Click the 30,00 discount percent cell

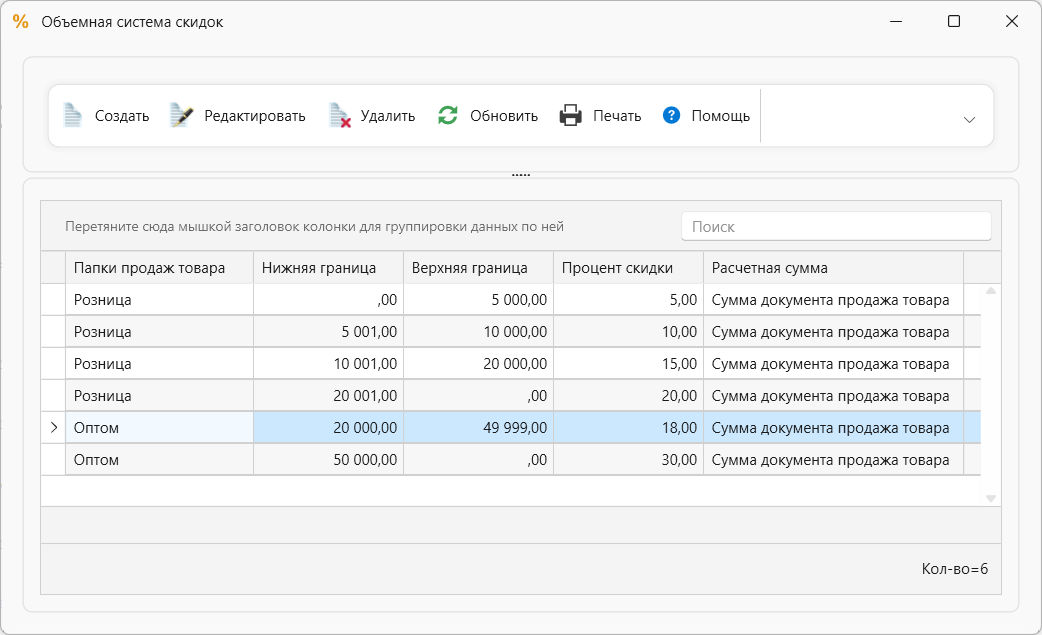click(629, 460)
